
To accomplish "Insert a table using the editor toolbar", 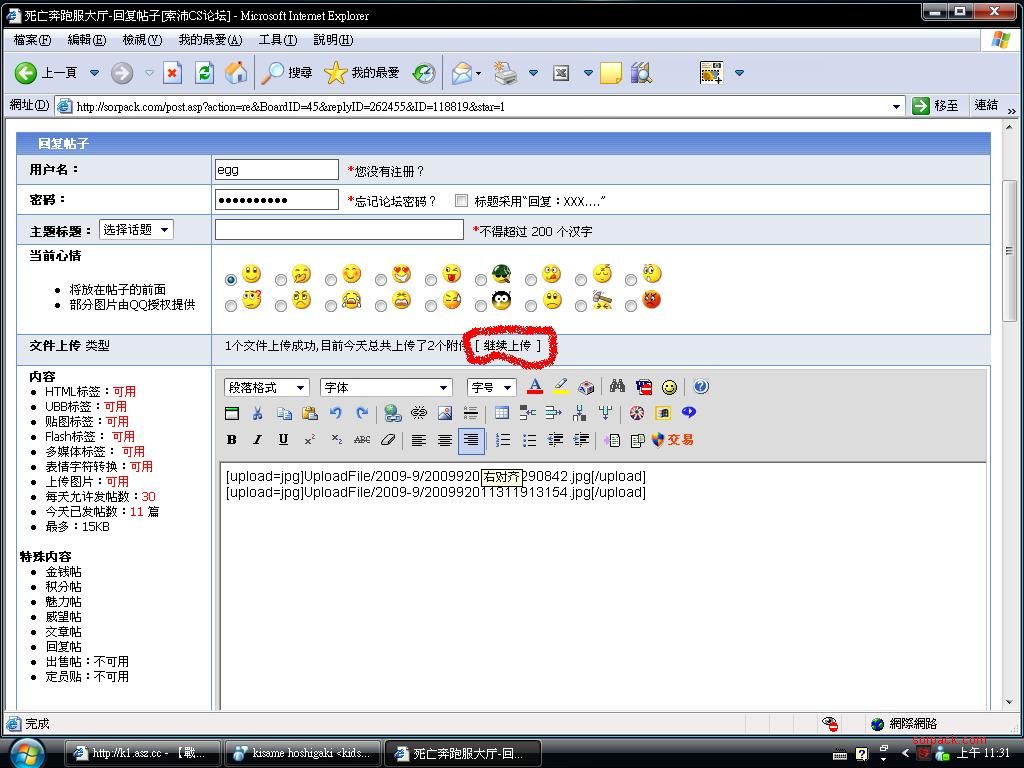I will pos(502,413).
